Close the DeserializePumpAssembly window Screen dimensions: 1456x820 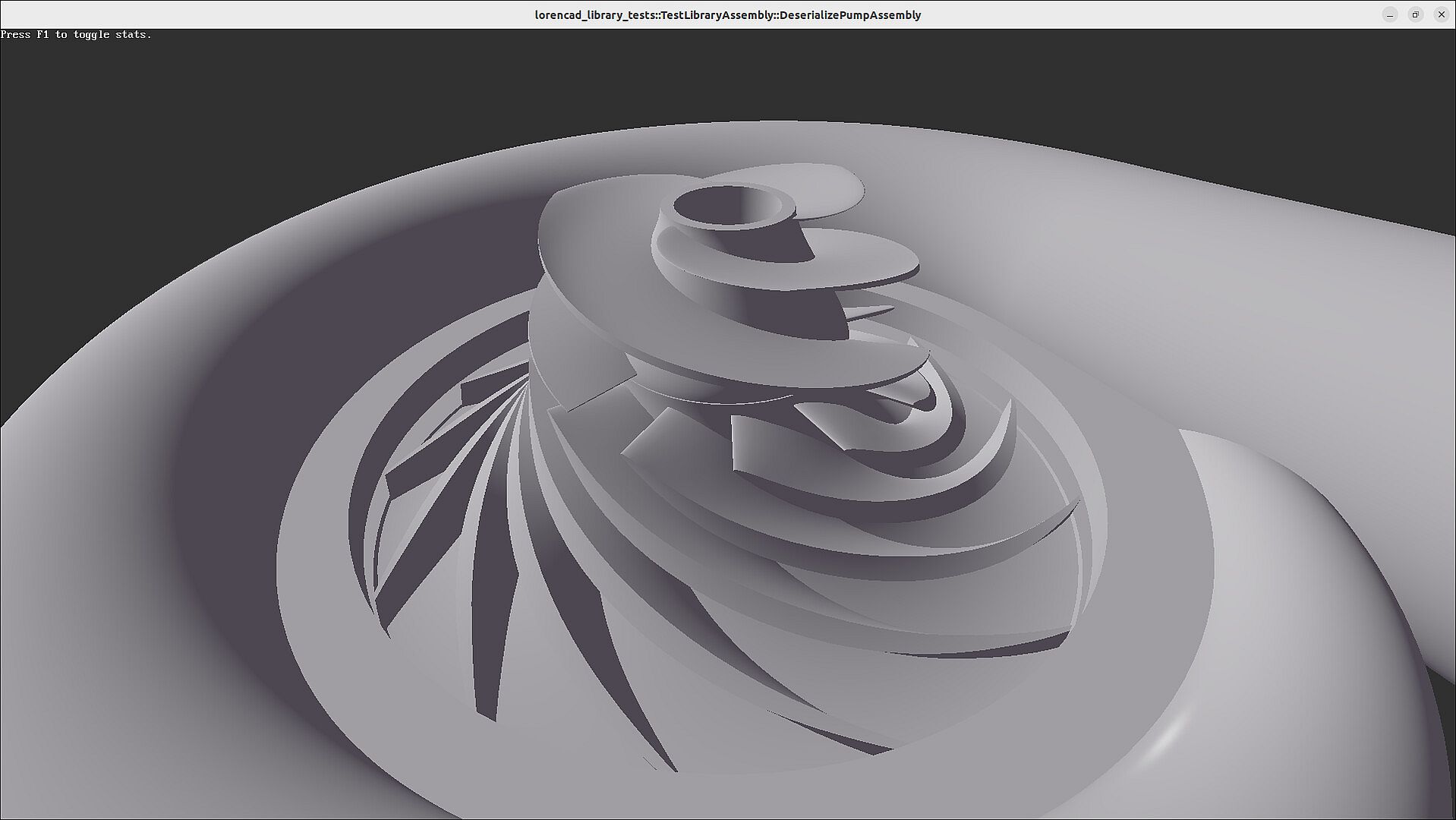(x=1441, y=14)
